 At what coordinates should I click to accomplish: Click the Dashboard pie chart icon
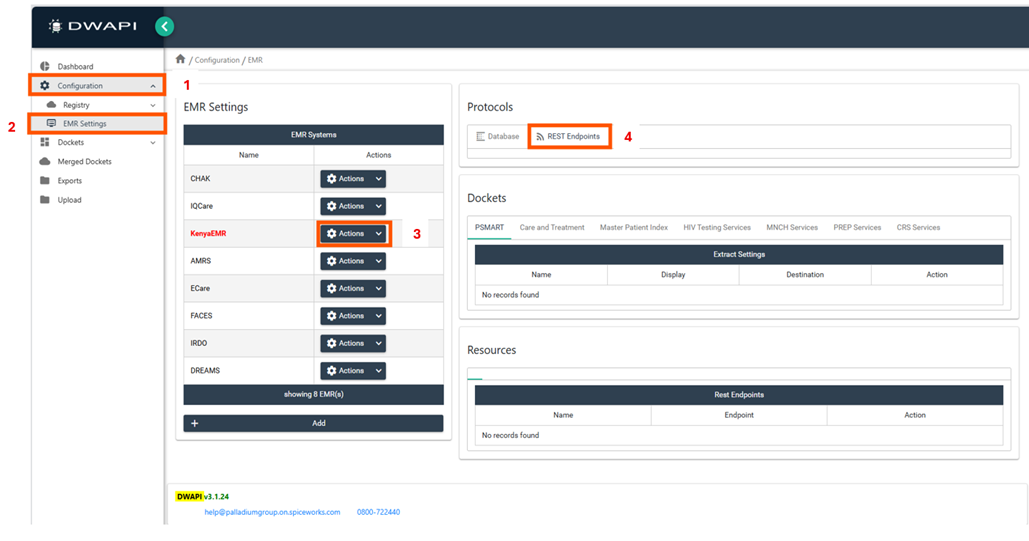click(45, 66)
